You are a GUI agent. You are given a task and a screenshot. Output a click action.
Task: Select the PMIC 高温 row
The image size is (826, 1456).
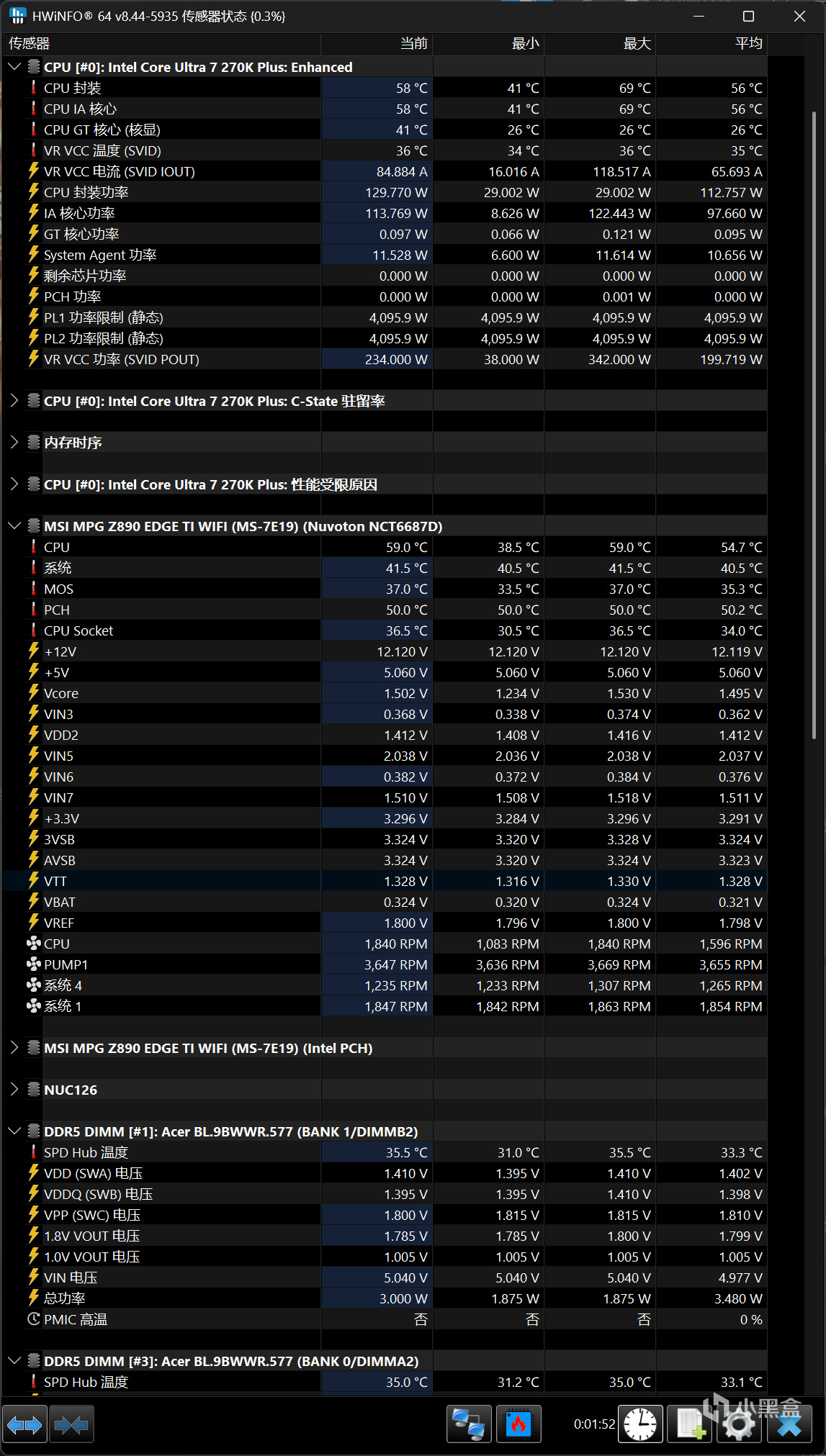385,1319
